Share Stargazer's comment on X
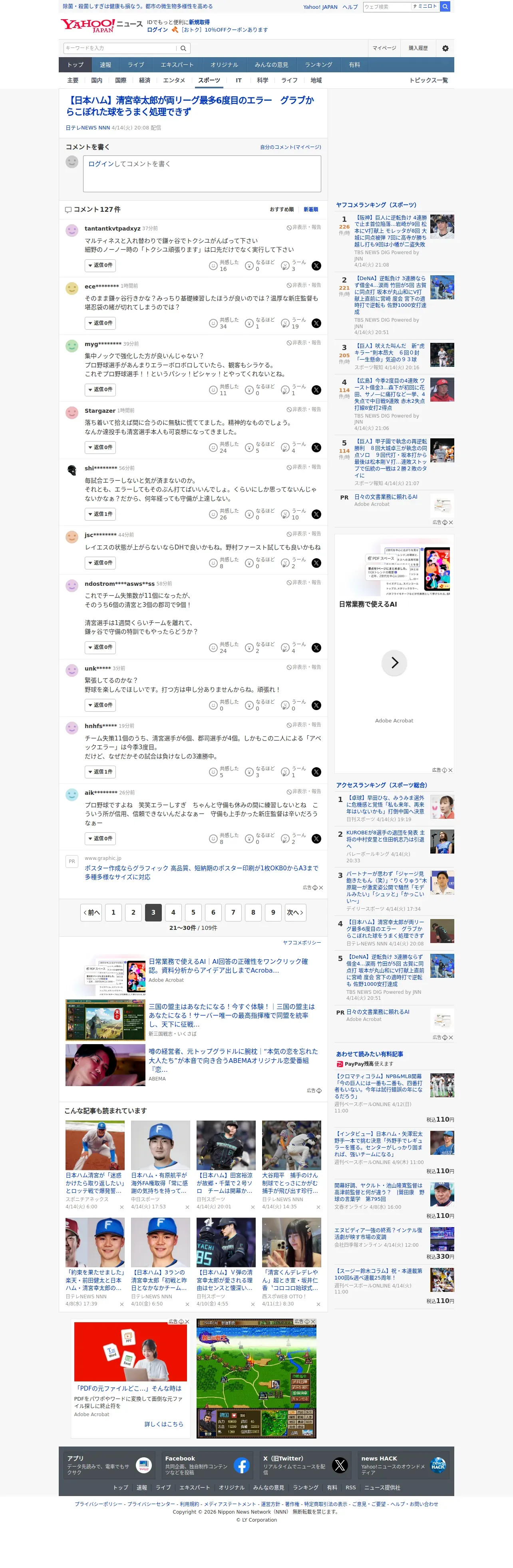This screenshot has height=1568, width=513. [x=316, y=448]
